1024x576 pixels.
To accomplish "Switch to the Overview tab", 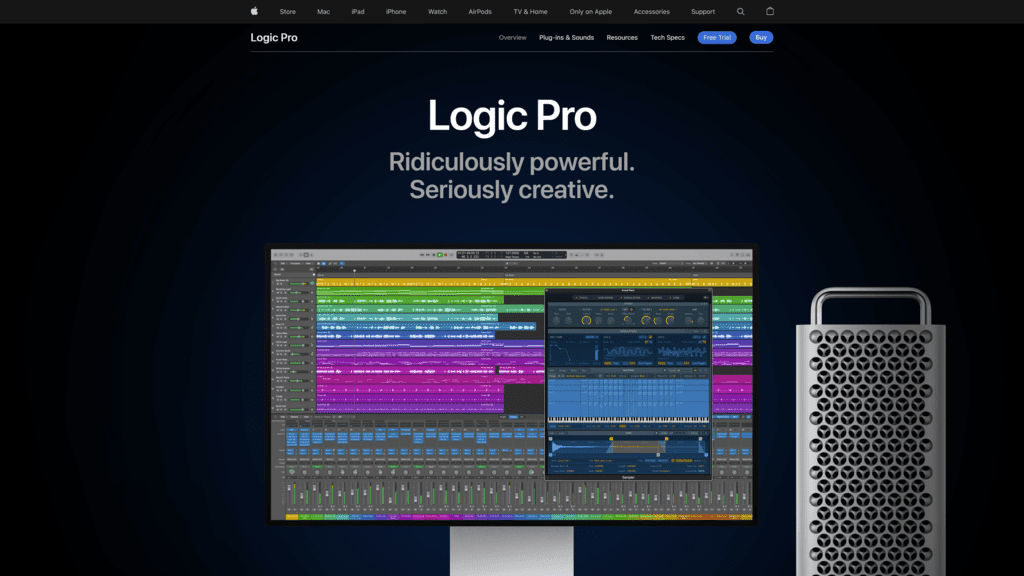I will [x=513, y=38].
